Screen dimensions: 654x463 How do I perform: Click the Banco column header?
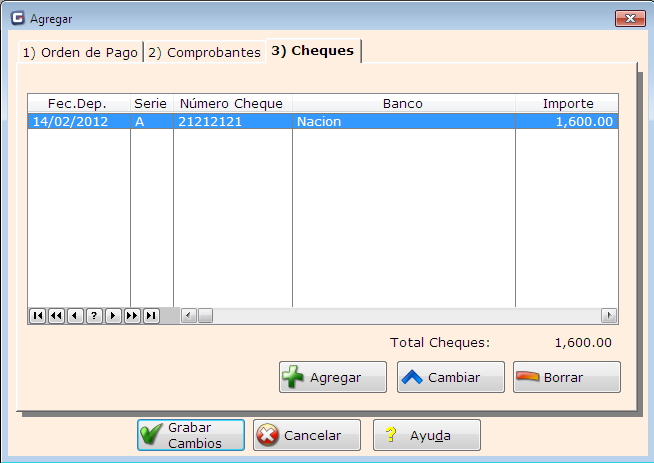coord(404,103)
